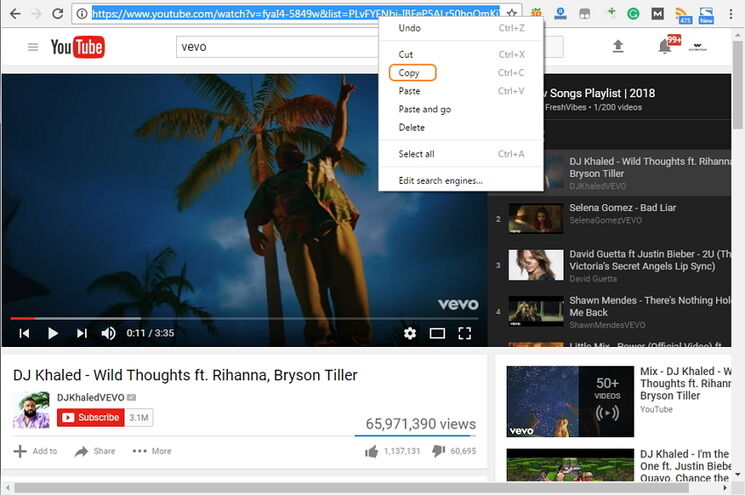Image resolution: width=745 pixels, height=495 pixels.
Task: Seek on the video progress bar
Action: [x=244, y=318]
